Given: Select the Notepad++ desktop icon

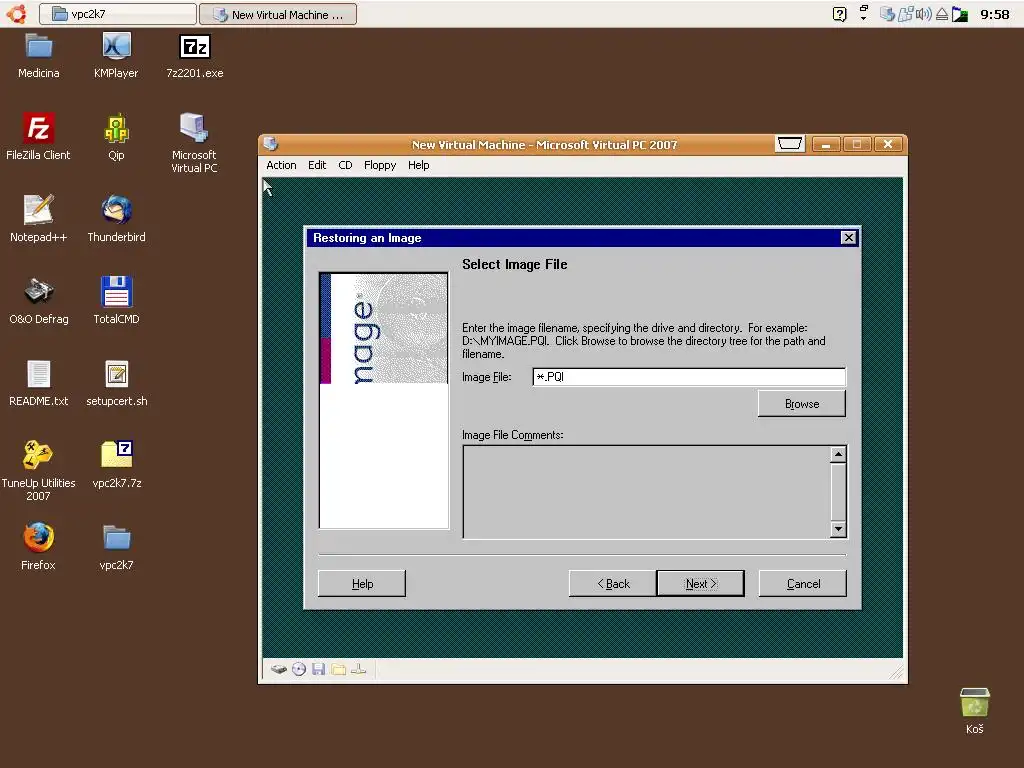Looking at the screenshot, I should click(x=39, y=219).
